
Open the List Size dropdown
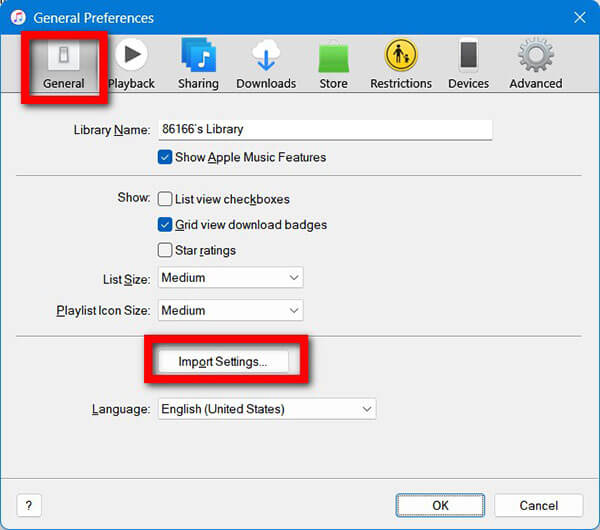[x=230, y=278]
